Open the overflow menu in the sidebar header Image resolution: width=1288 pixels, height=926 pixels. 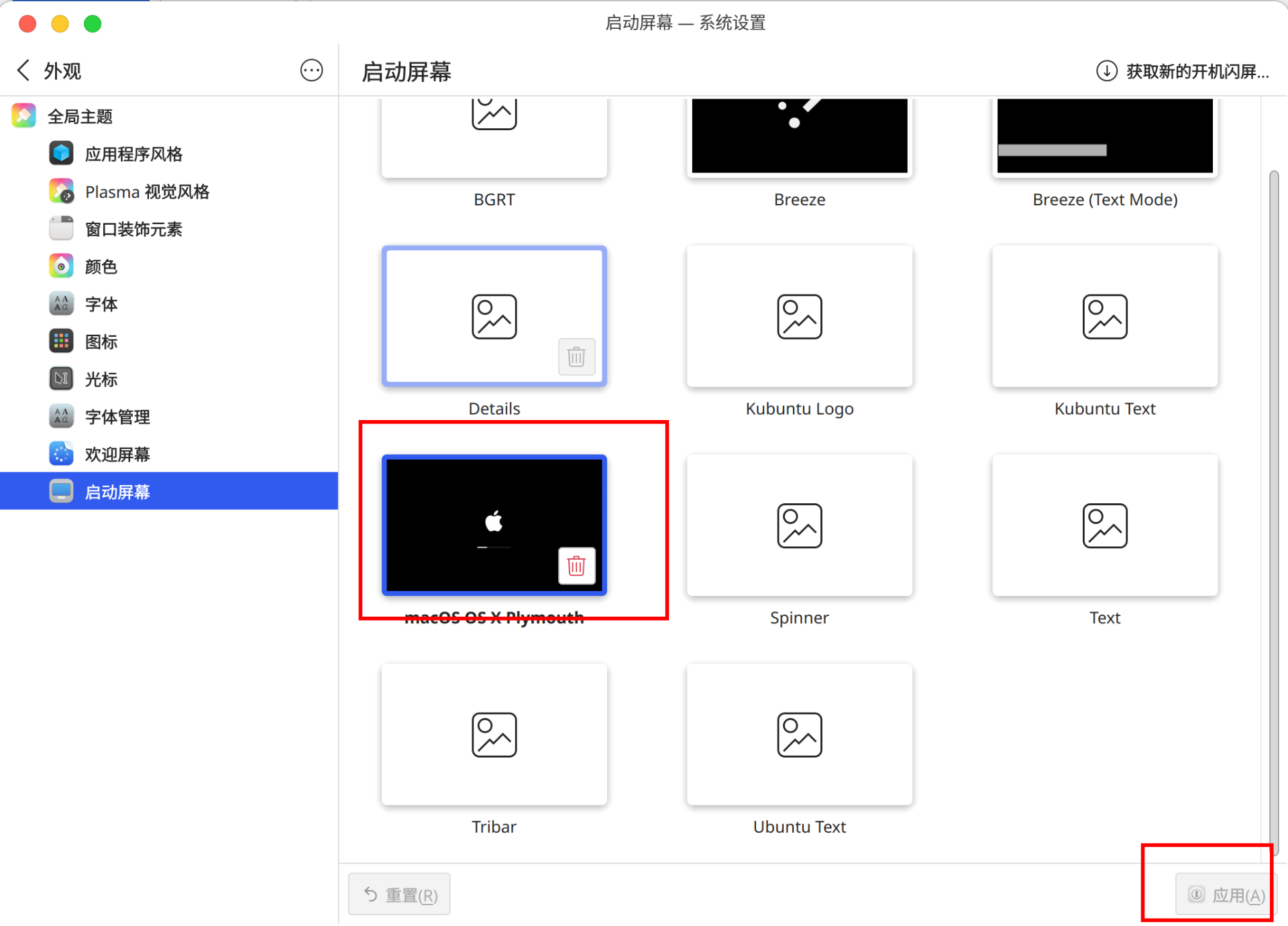click(311, 70)
